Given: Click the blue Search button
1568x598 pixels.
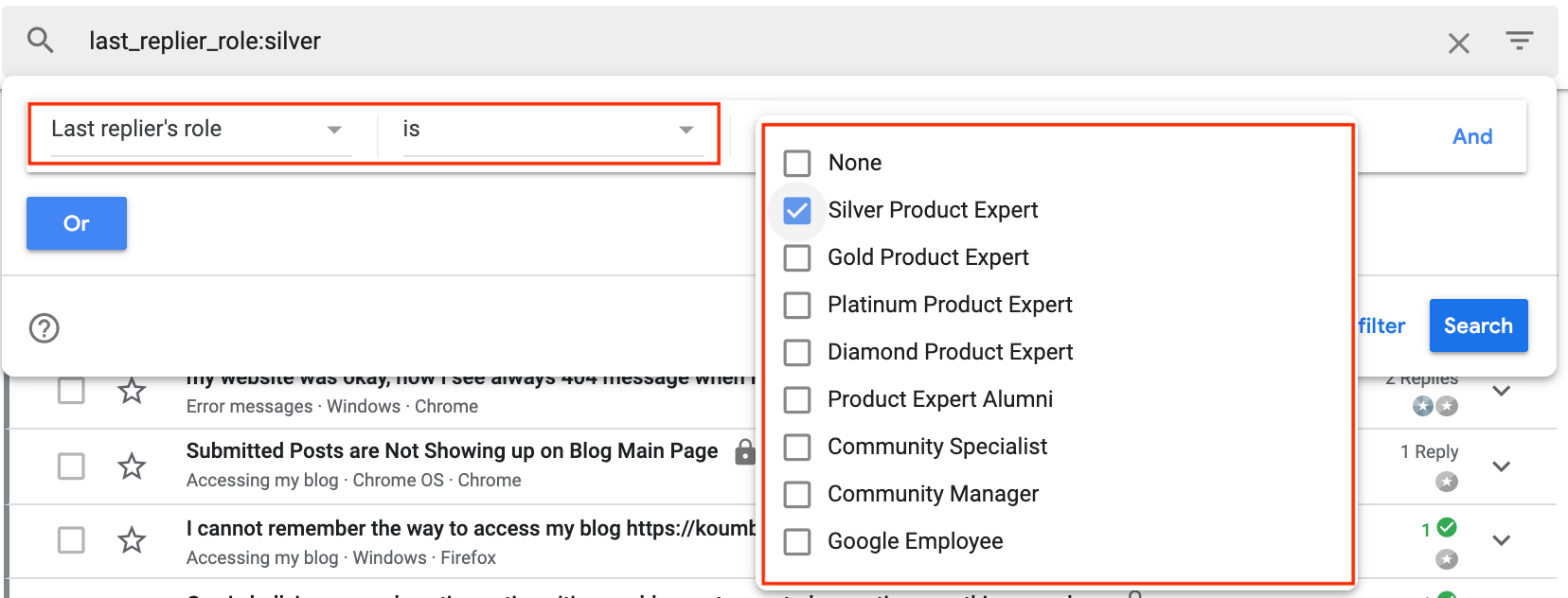Looking at the screenshot, I should pos(1477,325).
